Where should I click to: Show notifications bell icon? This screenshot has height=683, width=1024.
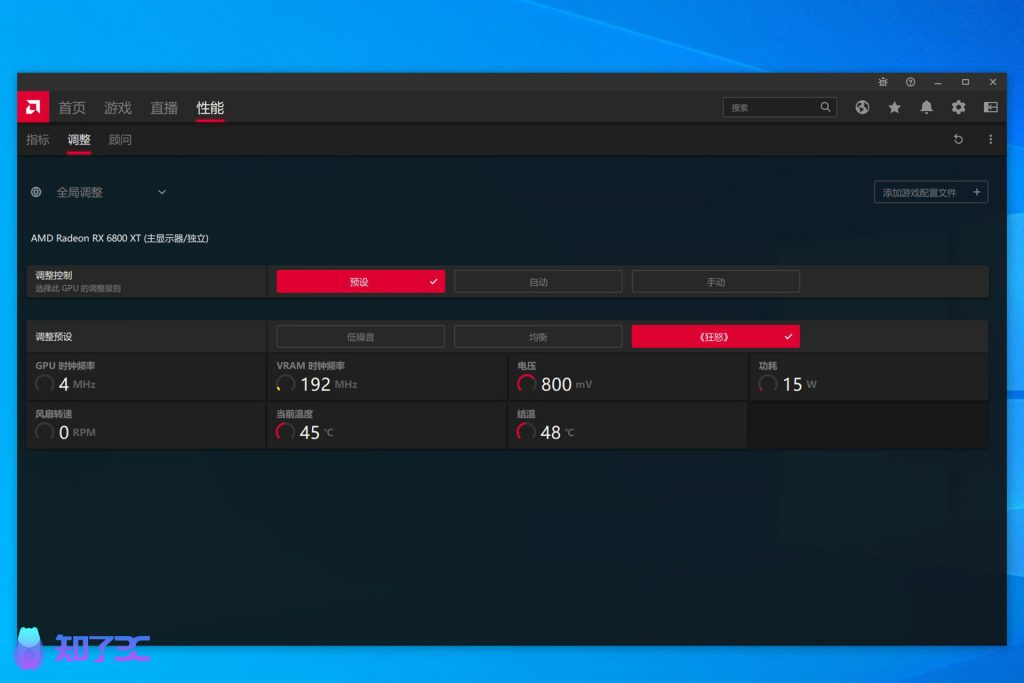926,107
